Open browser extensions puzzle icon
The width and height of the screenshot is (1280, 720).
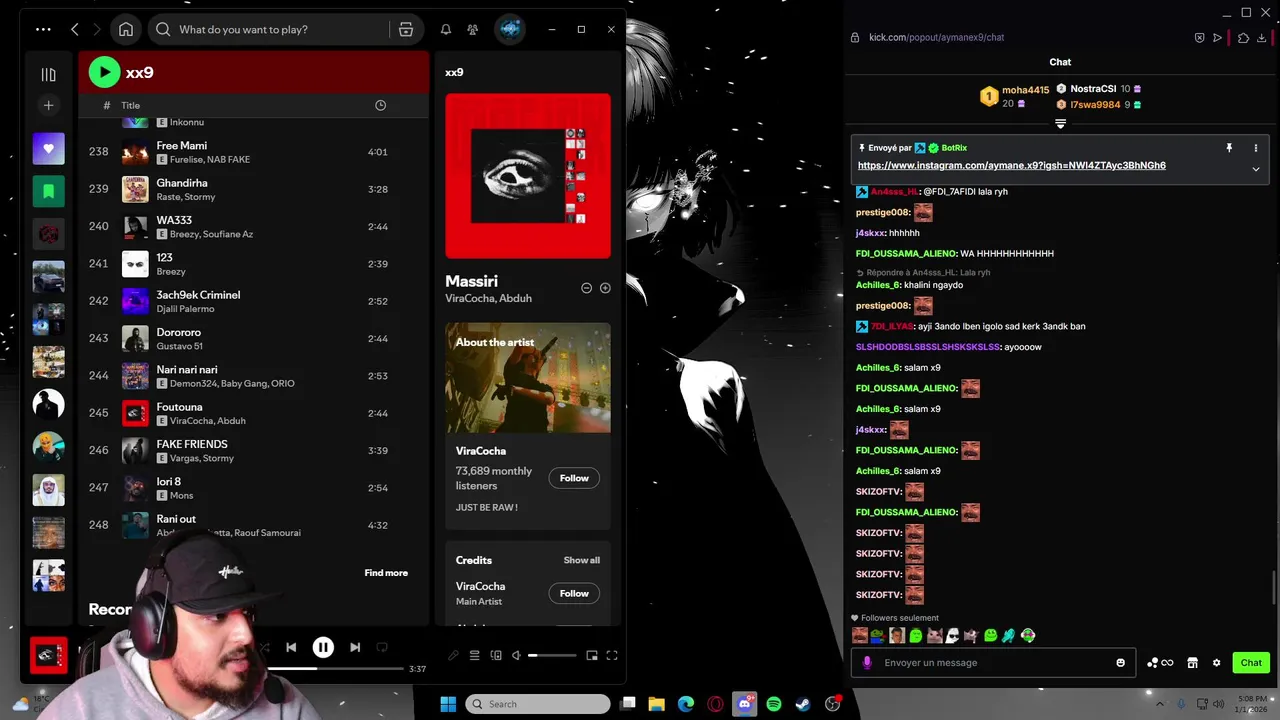pyautogui.click(x=1243, y=38)
